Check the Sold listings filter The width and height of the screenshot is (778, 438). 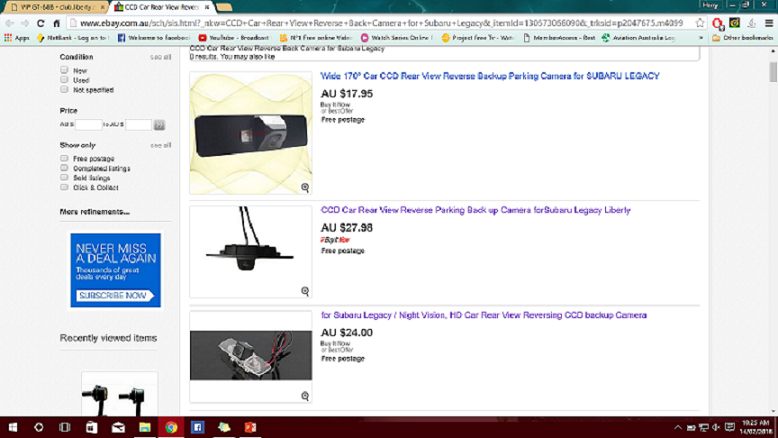click(64, 178)
